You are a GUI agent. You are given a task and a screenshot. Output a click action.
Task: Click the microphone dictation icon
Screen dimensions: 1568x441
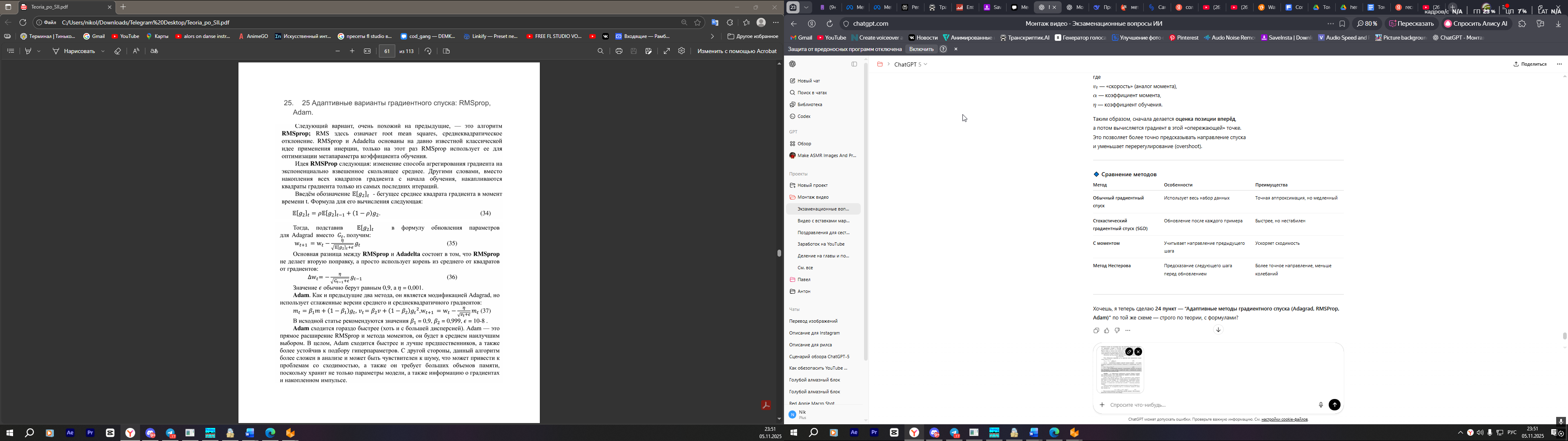click(1321, 405)
